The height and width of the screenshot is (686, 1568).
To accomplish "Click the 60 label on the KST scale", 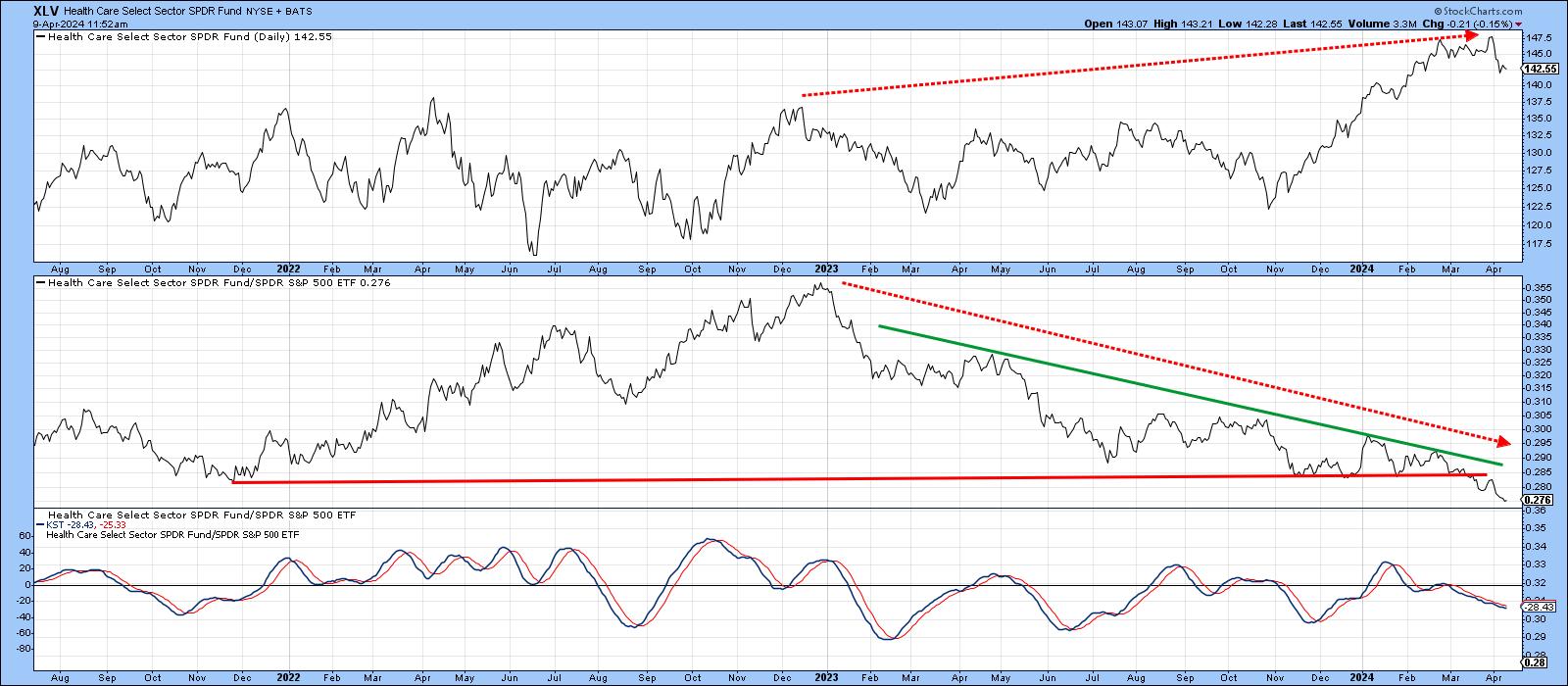I will pos(26,536).
